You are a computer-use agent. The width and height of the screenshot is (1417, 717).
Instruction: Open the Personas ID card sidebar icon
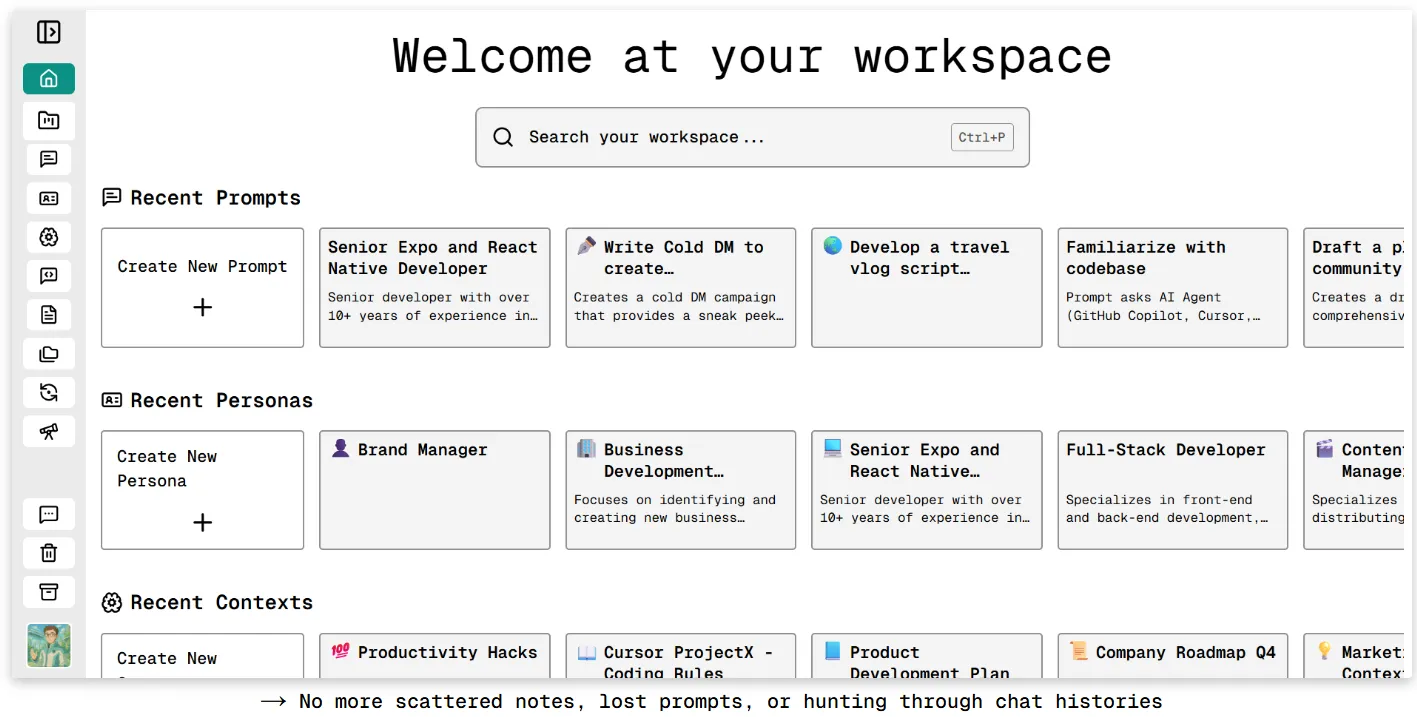[48, 198]
